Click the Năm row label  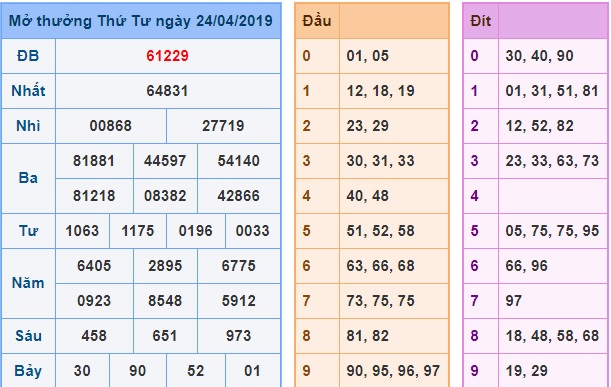coord(28,283)
